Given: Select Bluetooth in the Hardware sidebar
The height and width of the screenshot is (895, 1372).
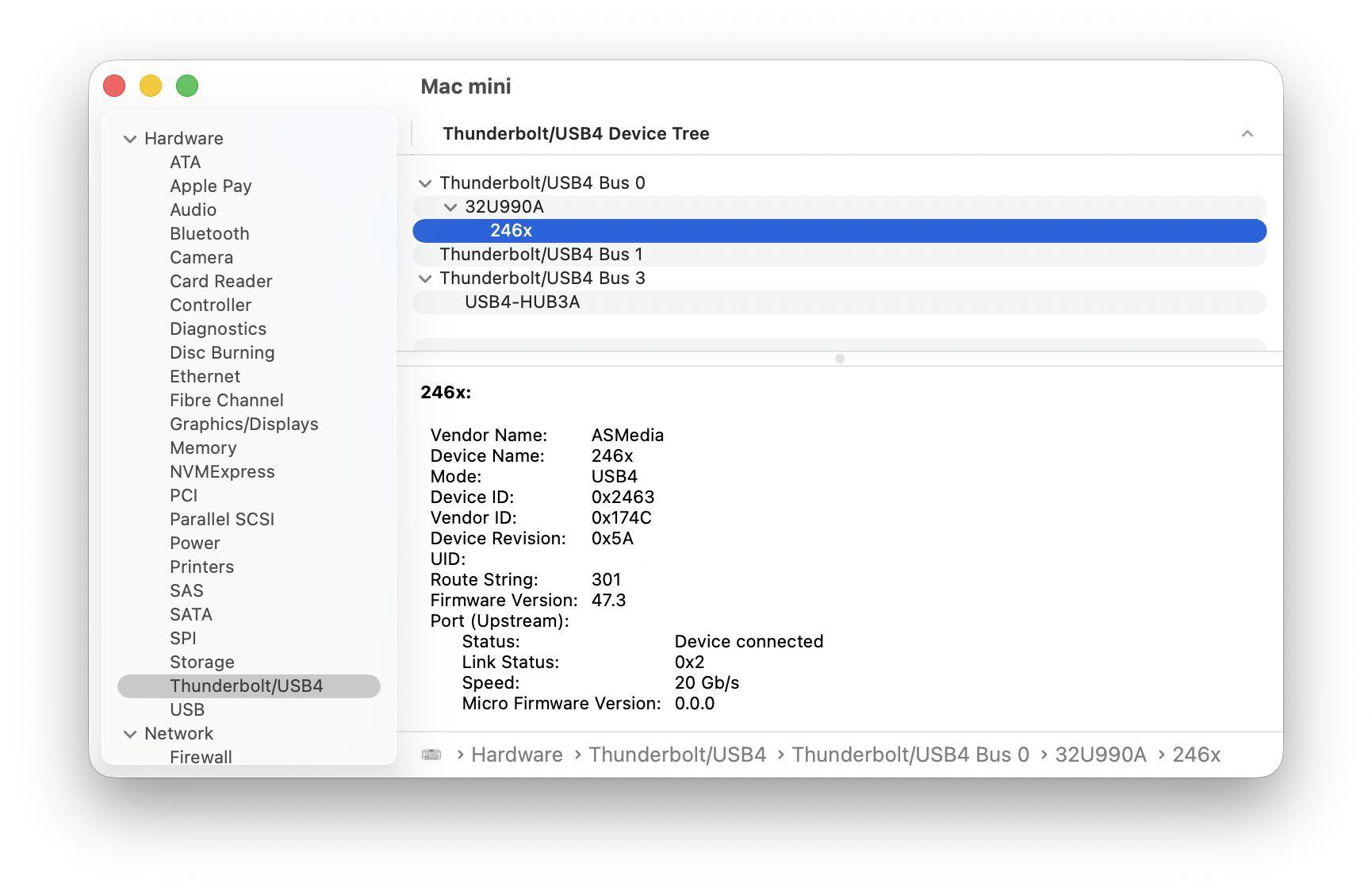Looking at the screenshot, I should coord(209,233).
